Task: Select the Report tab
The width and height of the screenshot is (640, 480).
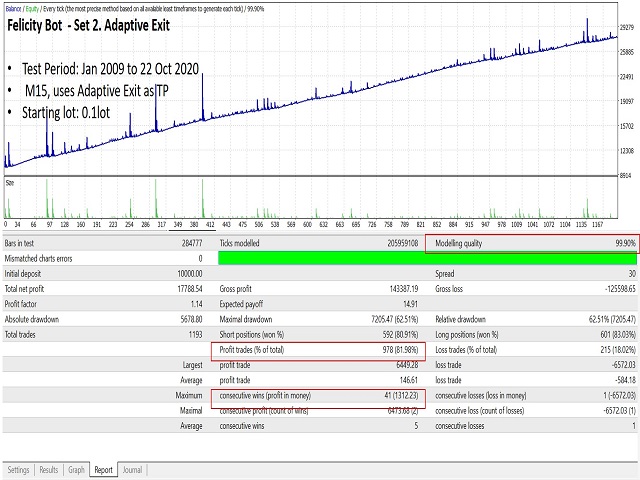Action: pyautogui.click(x=103, y=470)
